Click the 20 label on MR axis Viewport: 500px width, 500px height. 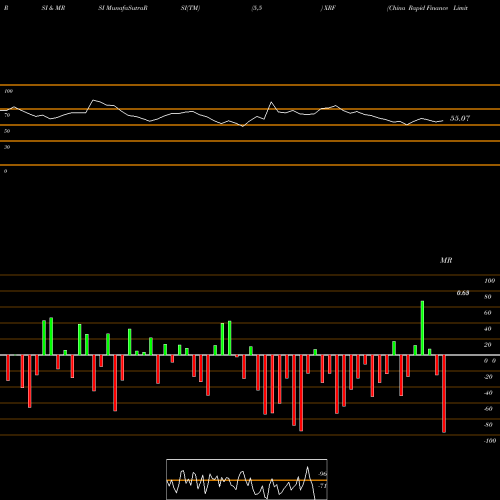[488, 345]
